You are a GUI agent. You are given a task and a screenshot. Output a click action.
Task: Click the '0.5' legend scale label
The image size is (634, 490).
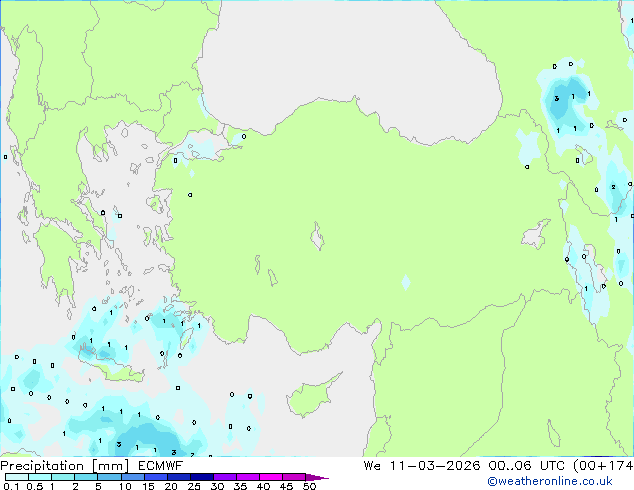click(35, 486)
